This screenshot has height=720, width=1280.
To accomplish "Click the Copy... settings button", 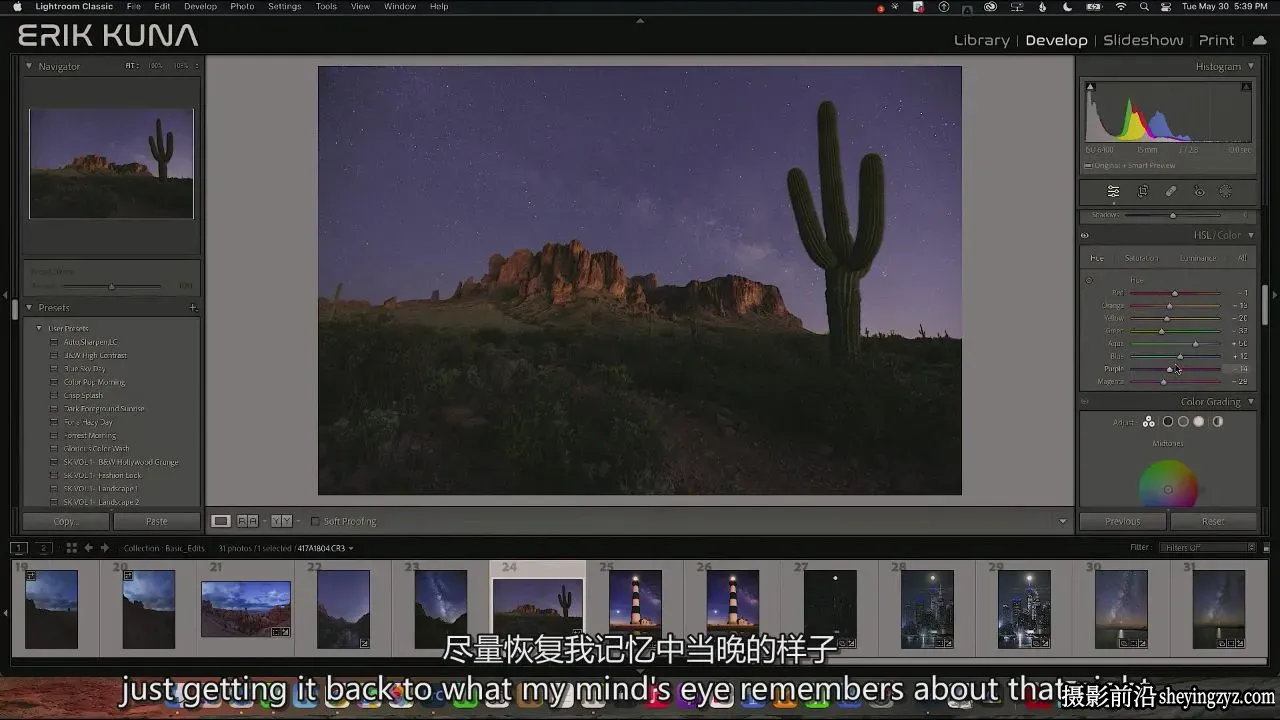I will pyautogui.click(x=66, y=521).
